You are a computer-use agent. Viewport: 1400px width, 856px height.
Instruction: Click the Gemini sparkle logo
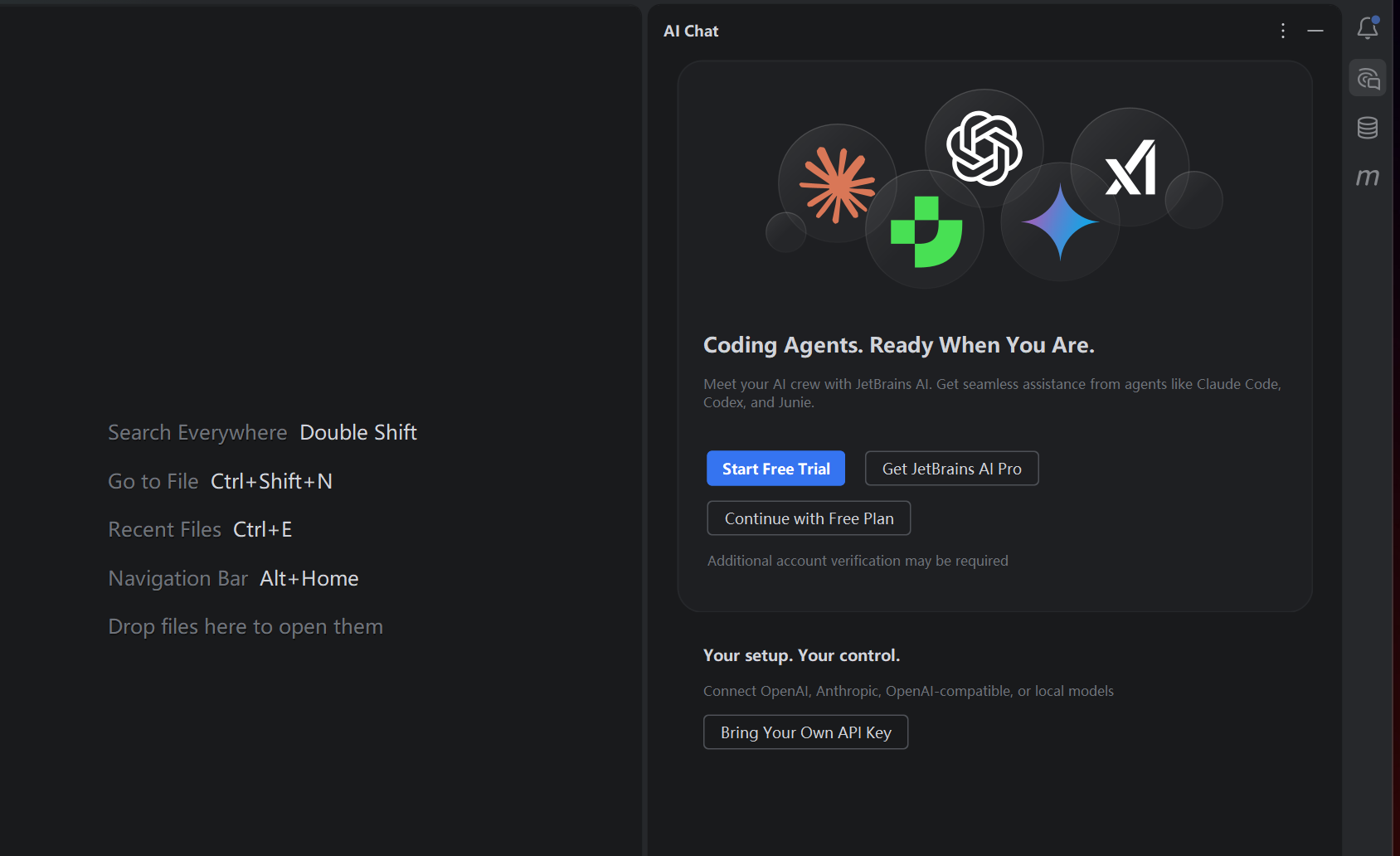tap(1061, 221)
